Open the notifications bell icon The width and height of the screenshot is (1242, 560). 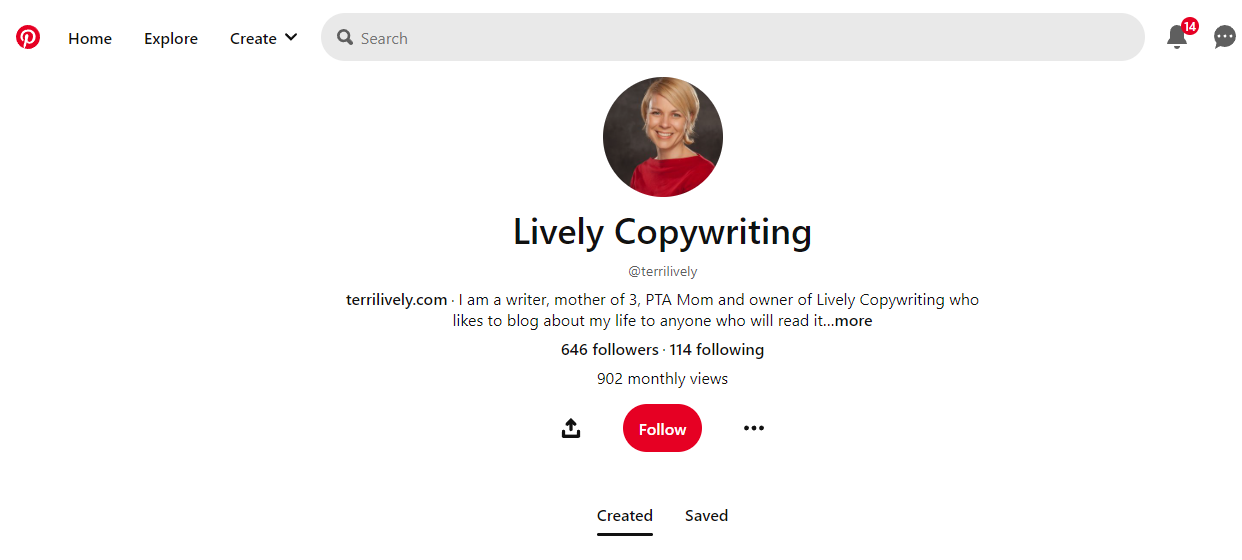coord(1177,38)
